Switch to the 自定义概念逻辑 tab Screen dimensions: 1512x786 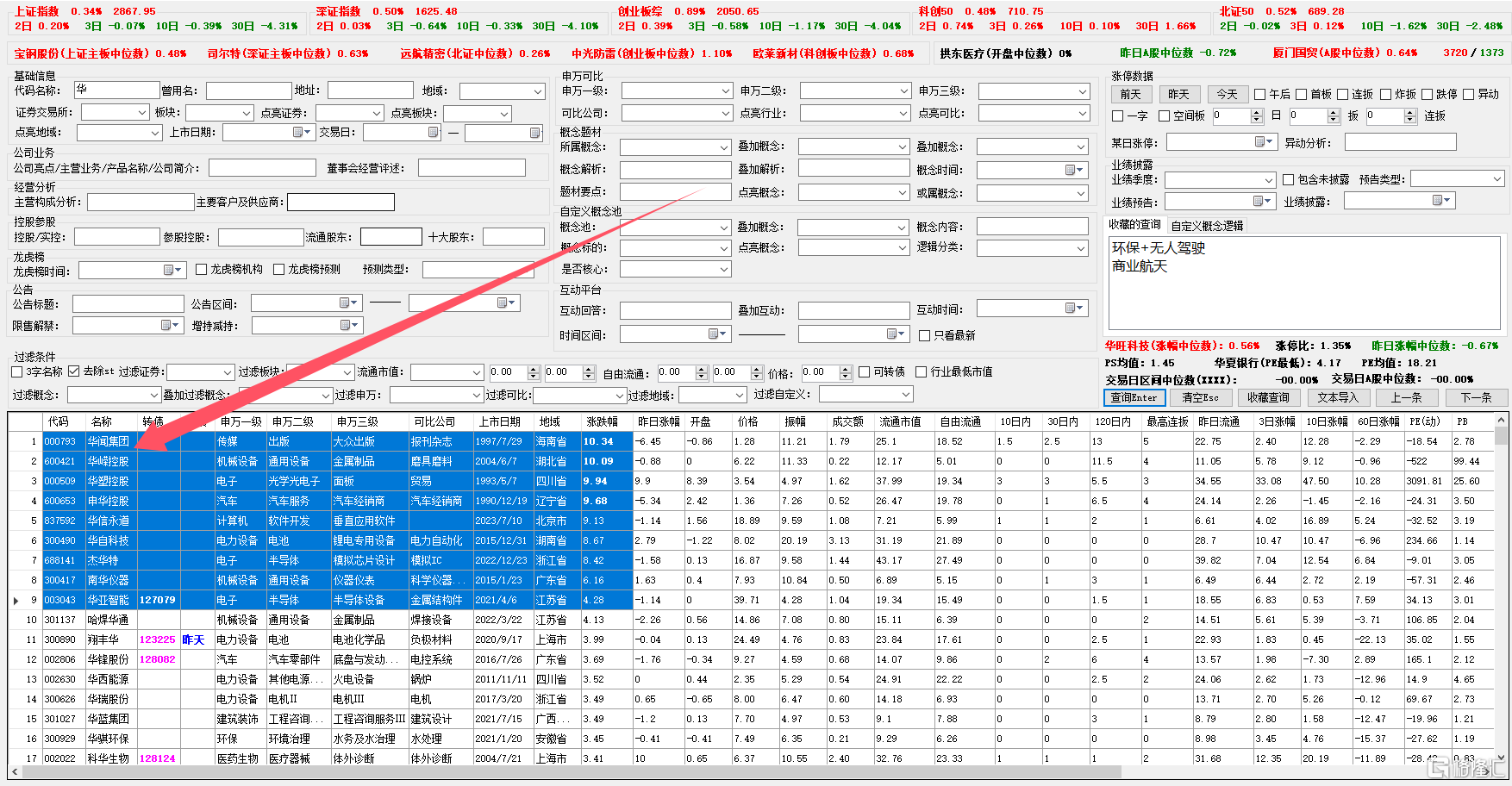[1207, 226]
